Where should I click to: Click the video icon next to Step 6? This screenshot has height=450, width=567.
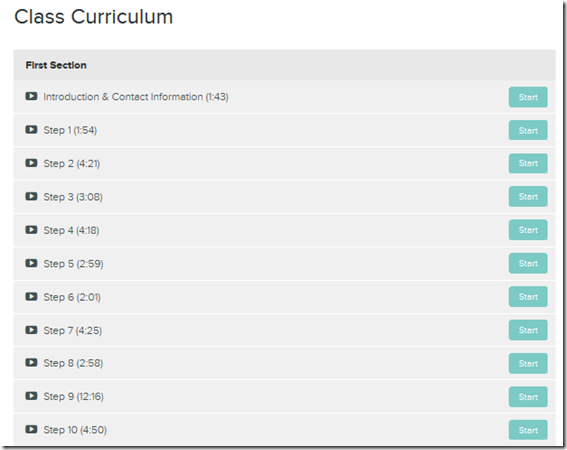tap(31, 297)
